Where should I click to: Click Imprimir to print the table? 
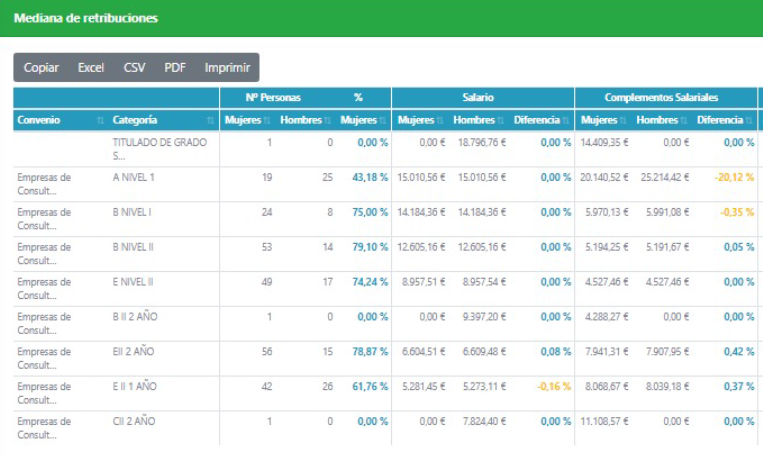[227, 68]
